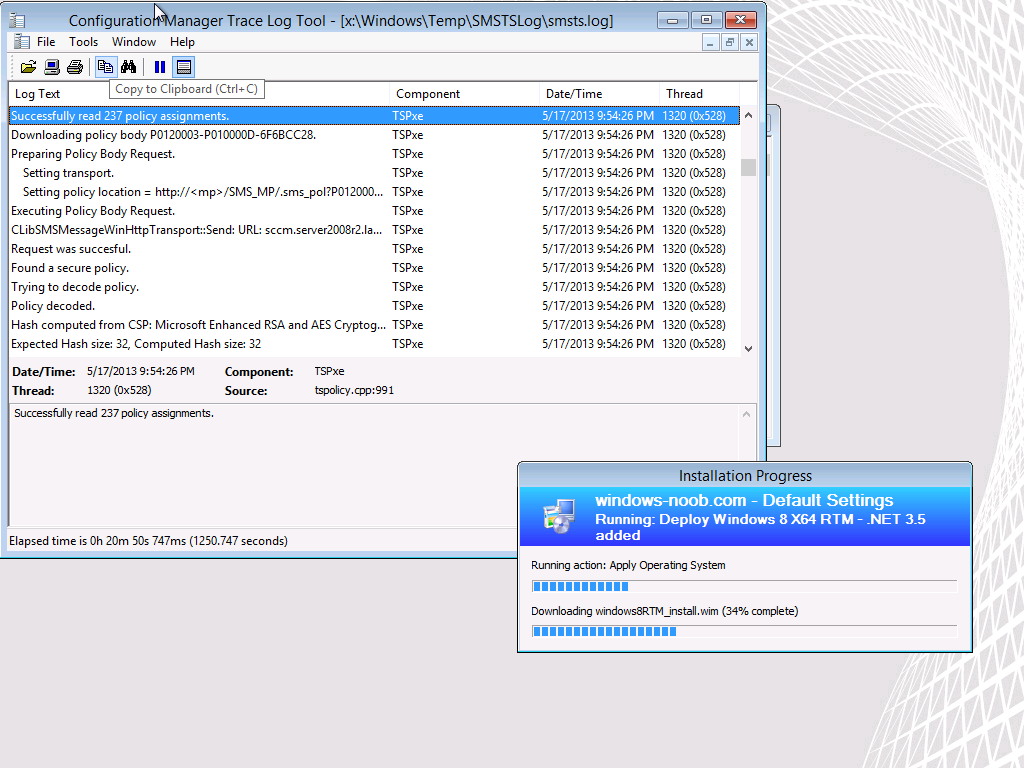1024x768 pixels.
Task: Select row 'Preparing Policy Body Request.'
Action: coord(374,153)
